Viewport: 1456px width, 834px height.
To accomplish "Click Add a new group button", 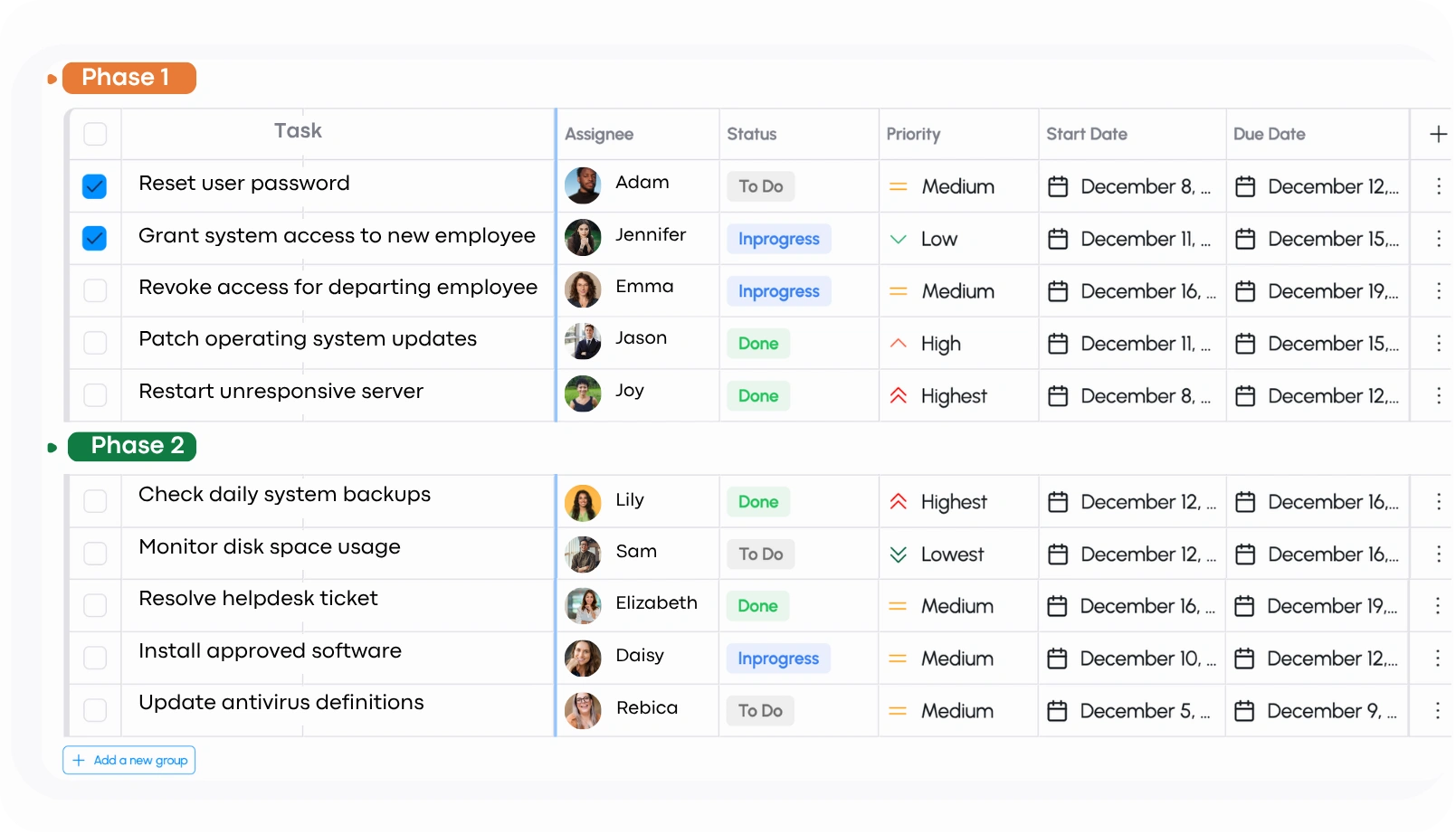I will [129, 760].
